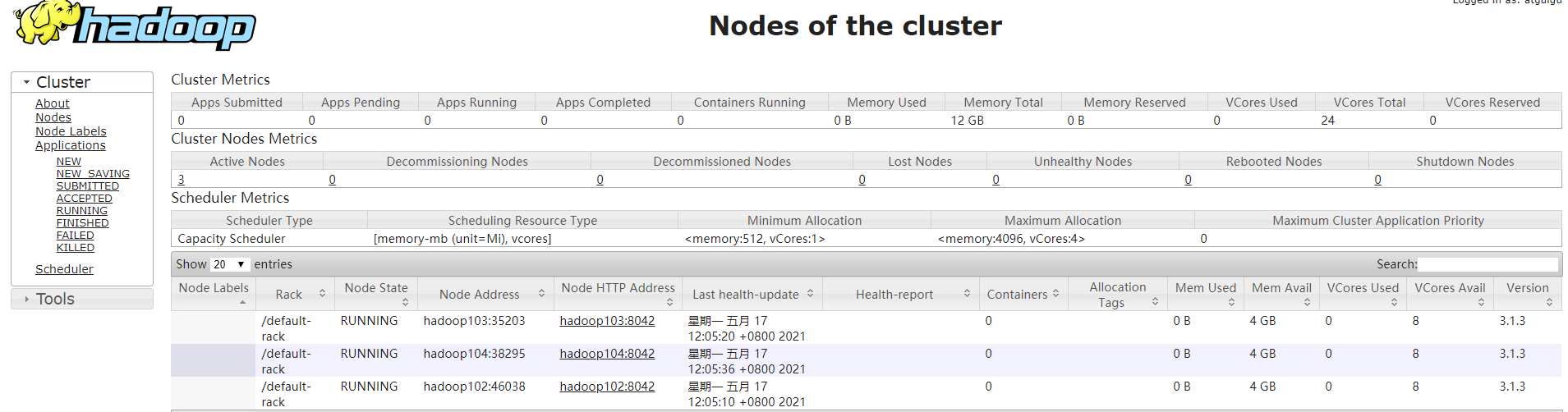1568x412 pixels.
Task: Go to Node Labels in sidebar
Action: (71, 131)
